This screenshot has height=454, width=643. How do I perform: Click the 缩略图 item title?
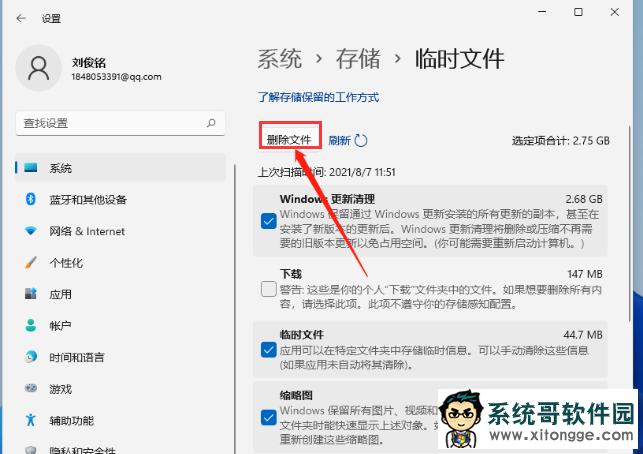click(296, 395)
